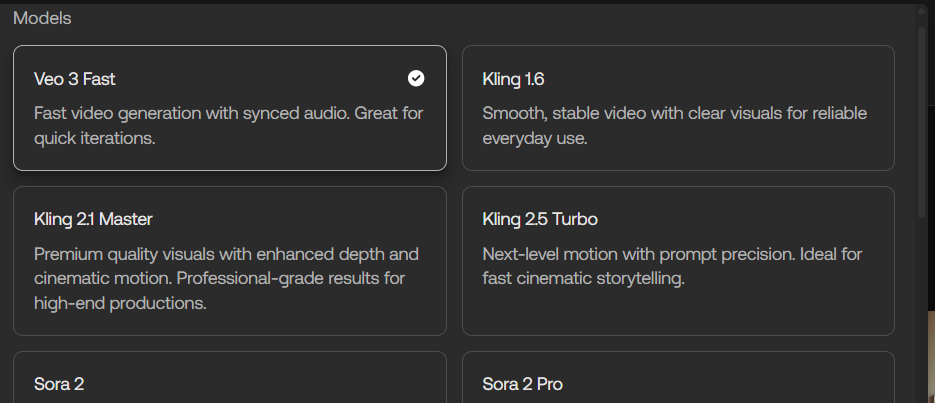
Task: Click the 'Sora 2 Pro' title text
Action: pyautogui.click(x=523, y=384)
